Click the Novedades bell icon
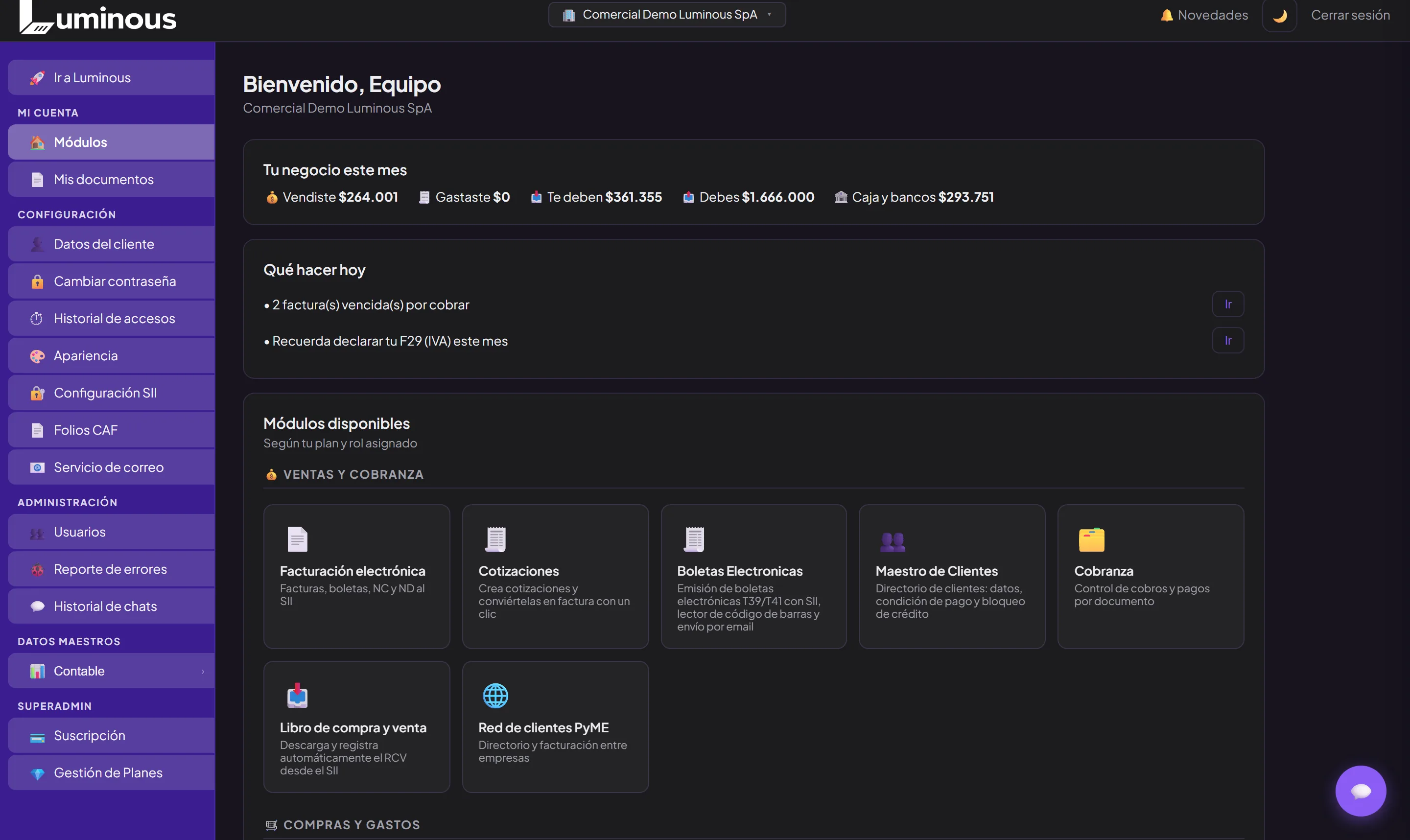This screenshot has width=1410, height=840. (1167, 15)
